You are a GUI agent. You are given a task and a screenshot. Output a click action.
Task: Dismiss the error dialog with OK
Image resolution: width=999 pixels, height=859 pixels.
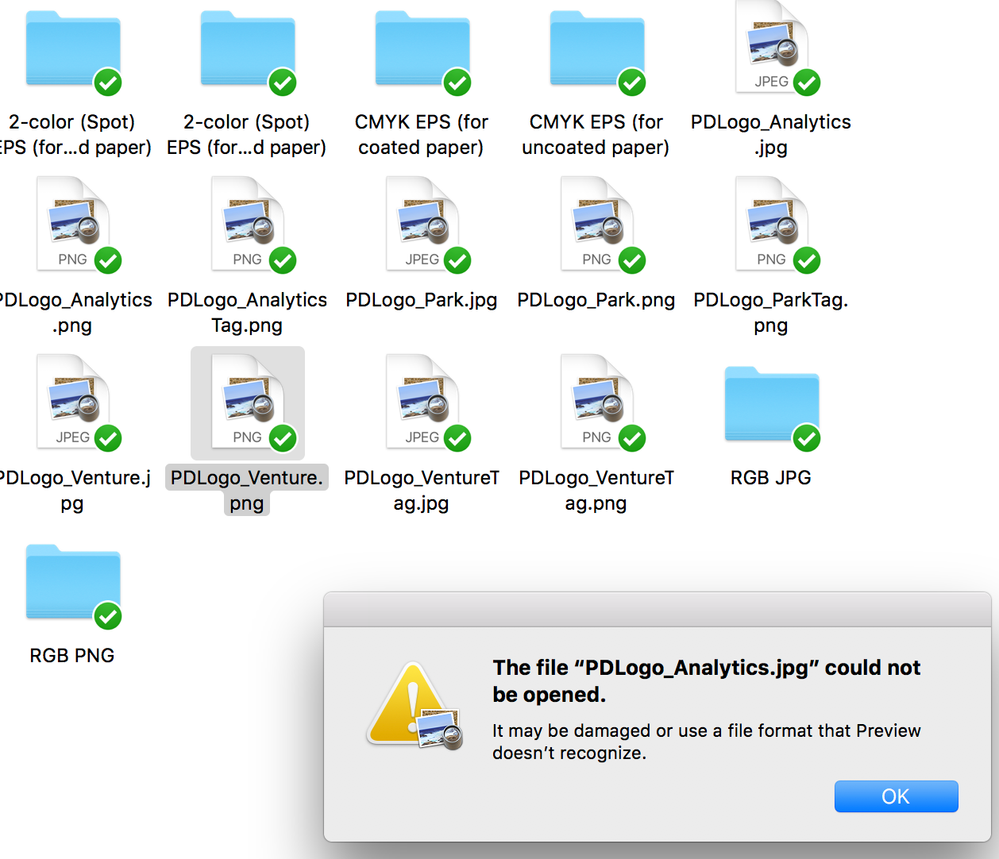[x=896, y=796]
